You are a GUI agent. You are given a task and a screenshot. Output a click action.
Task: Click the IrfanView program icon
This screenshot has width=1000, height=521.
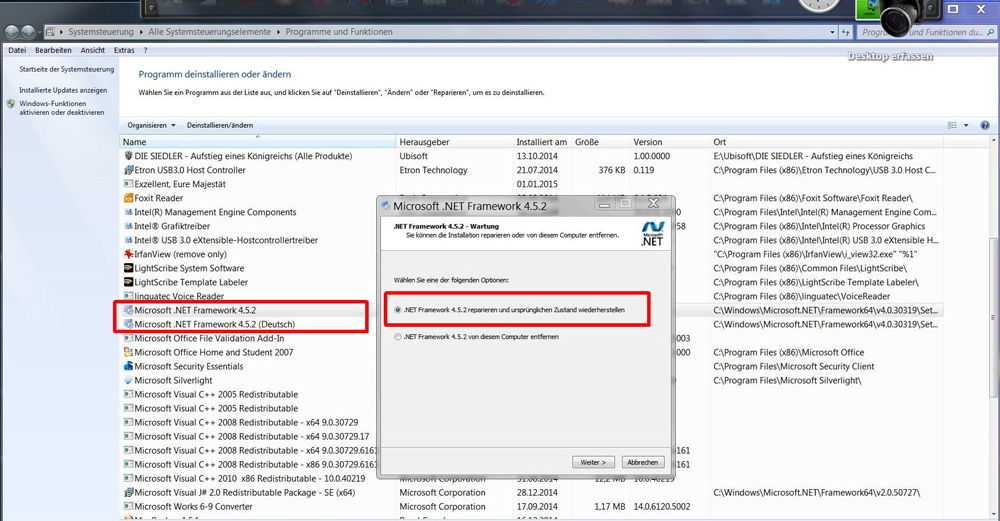coord(128,255)
